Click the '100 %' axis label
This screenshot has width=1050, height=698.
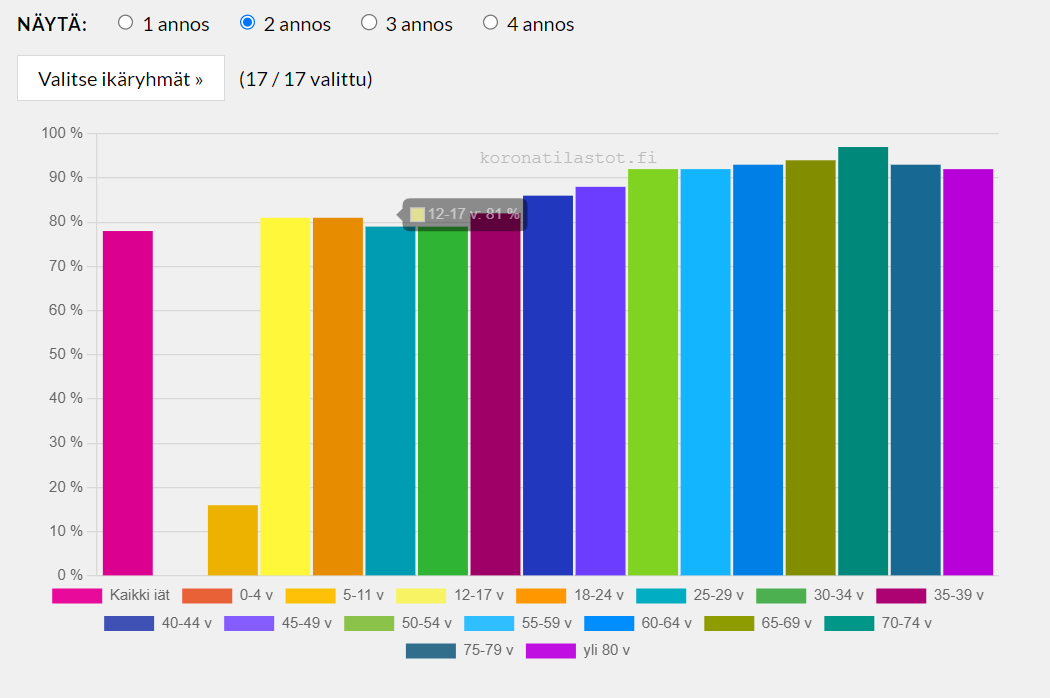point(62,133)
